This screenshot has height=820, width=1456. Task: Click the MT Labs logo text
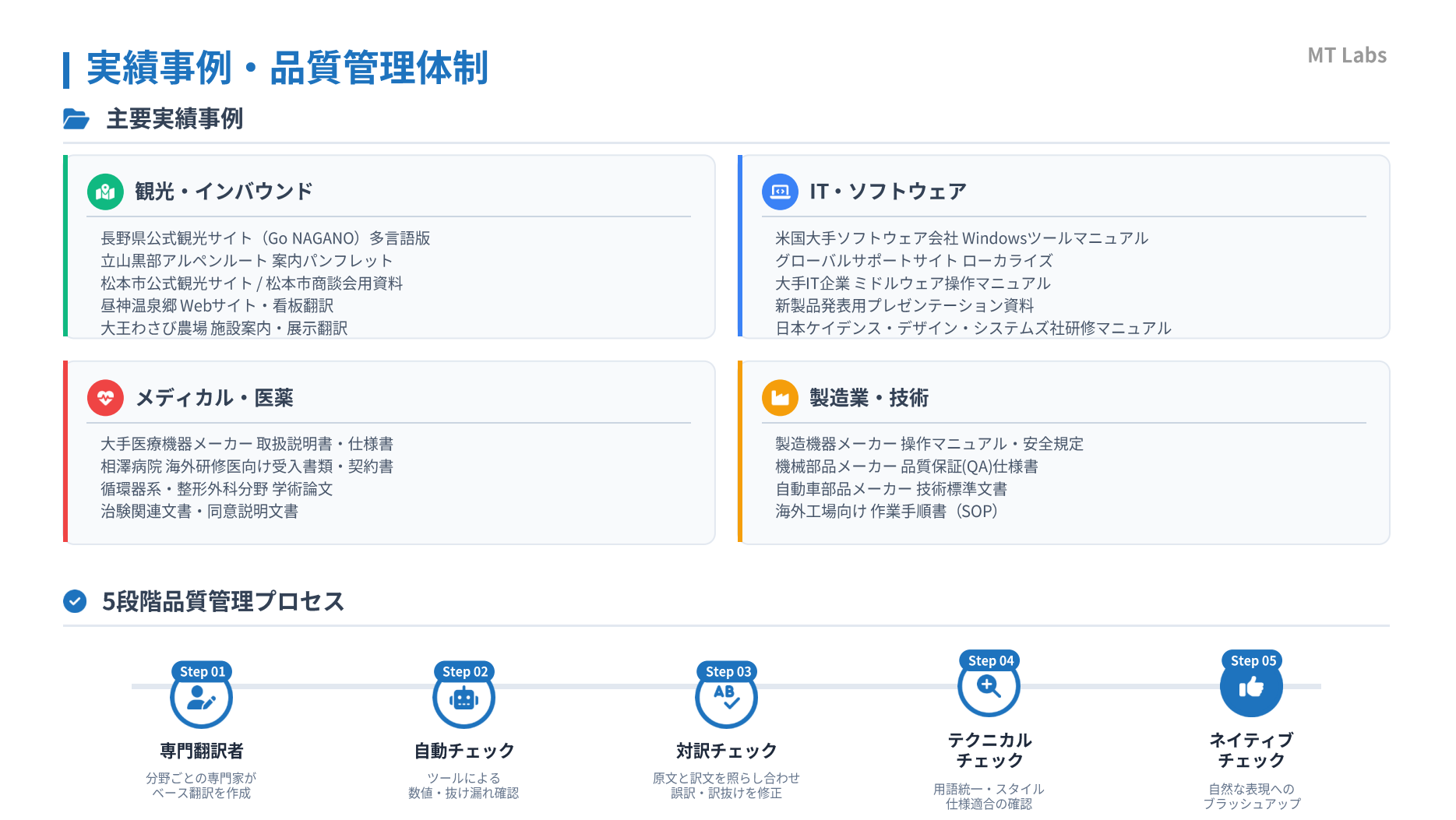point(1346,55)
